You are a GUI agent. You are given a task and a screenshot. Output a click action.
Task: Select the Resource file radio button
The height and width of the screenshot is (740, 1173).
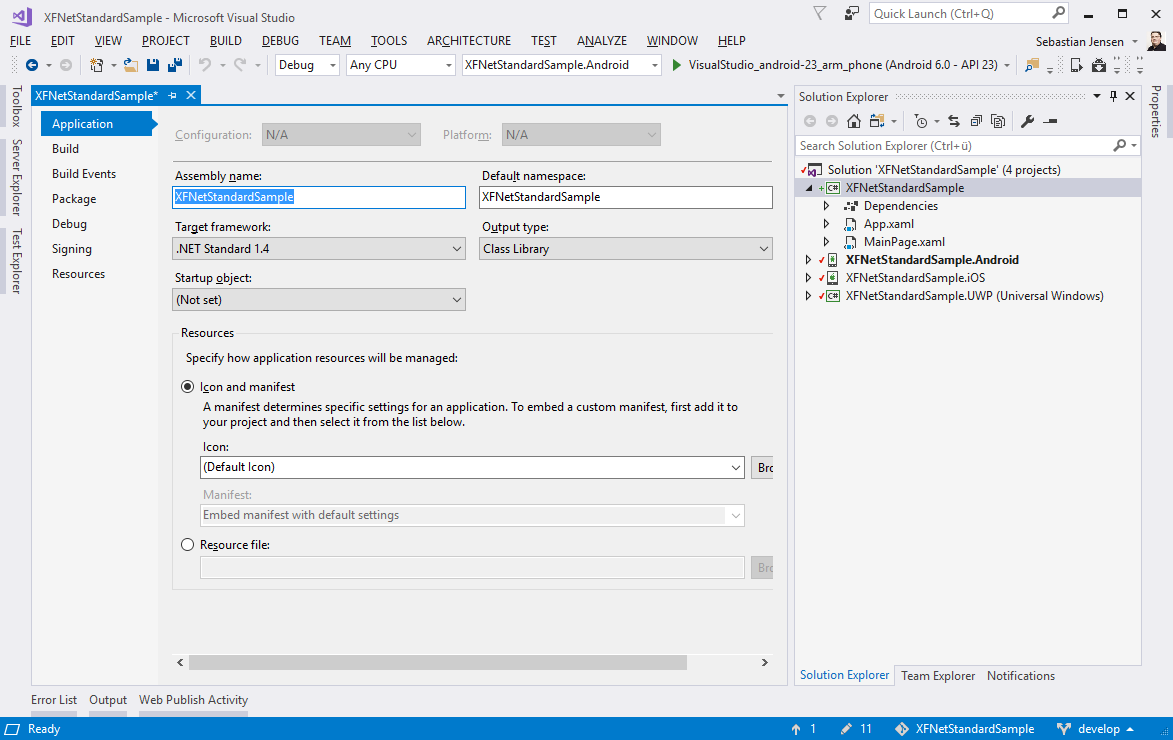(x=187, y=545)
